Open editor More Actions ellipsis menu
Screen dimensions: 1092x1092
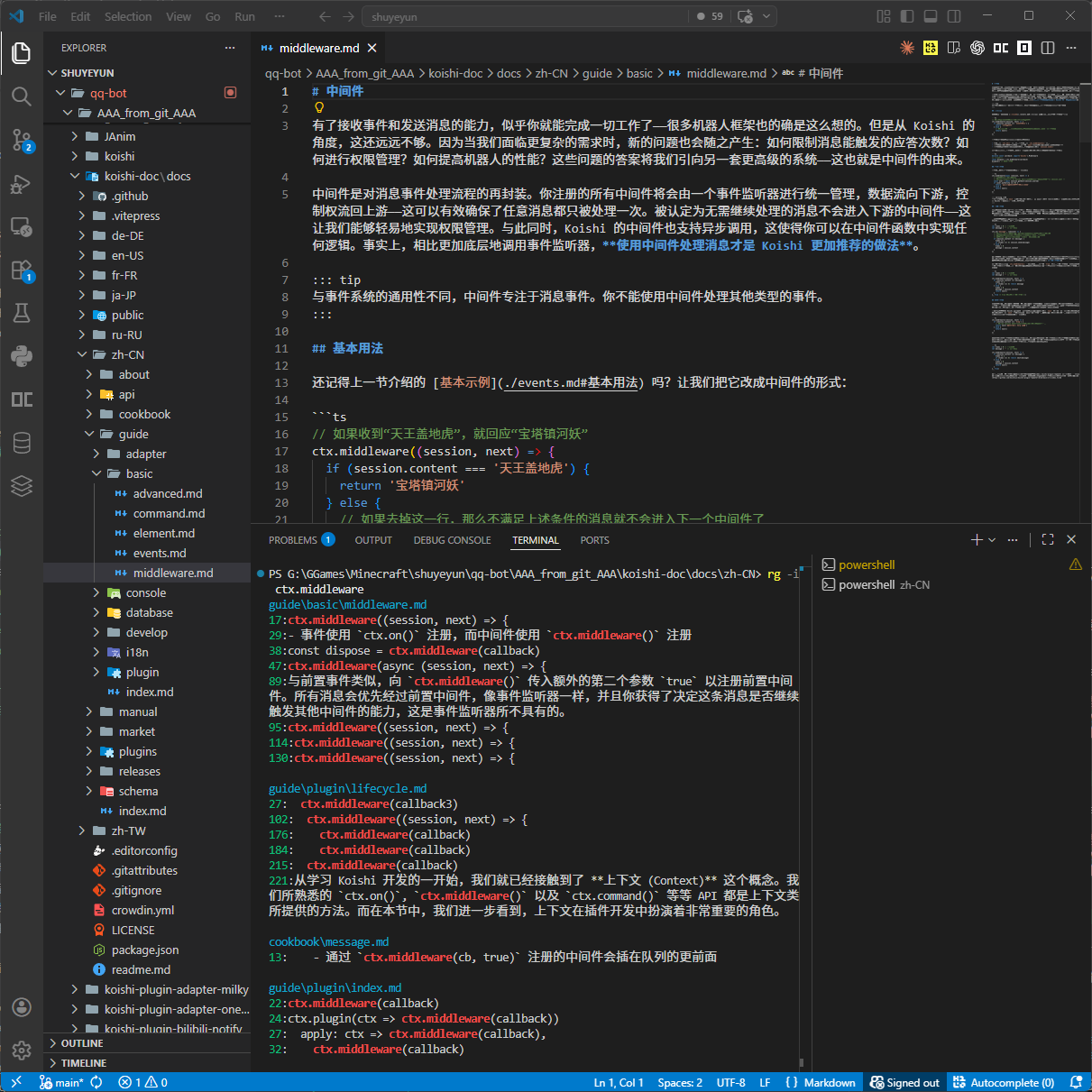click(1071, 48)
